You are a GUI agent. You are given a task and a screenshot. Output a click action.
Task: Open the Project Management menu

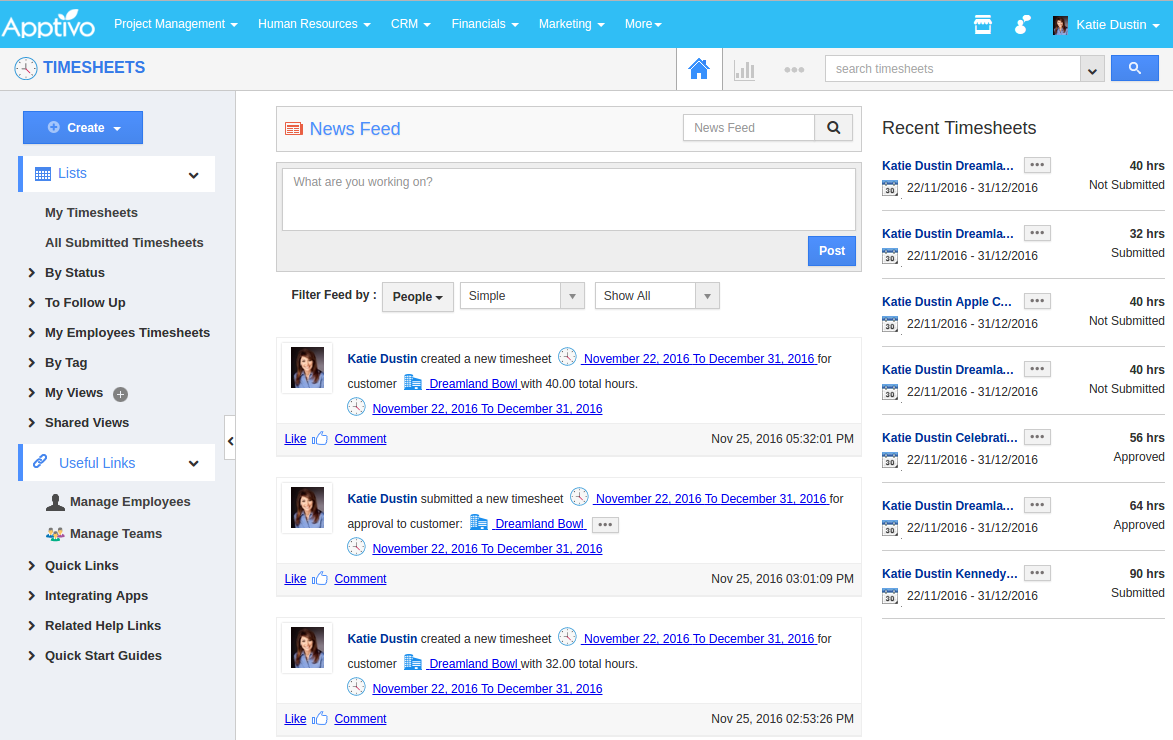(176, 24)
